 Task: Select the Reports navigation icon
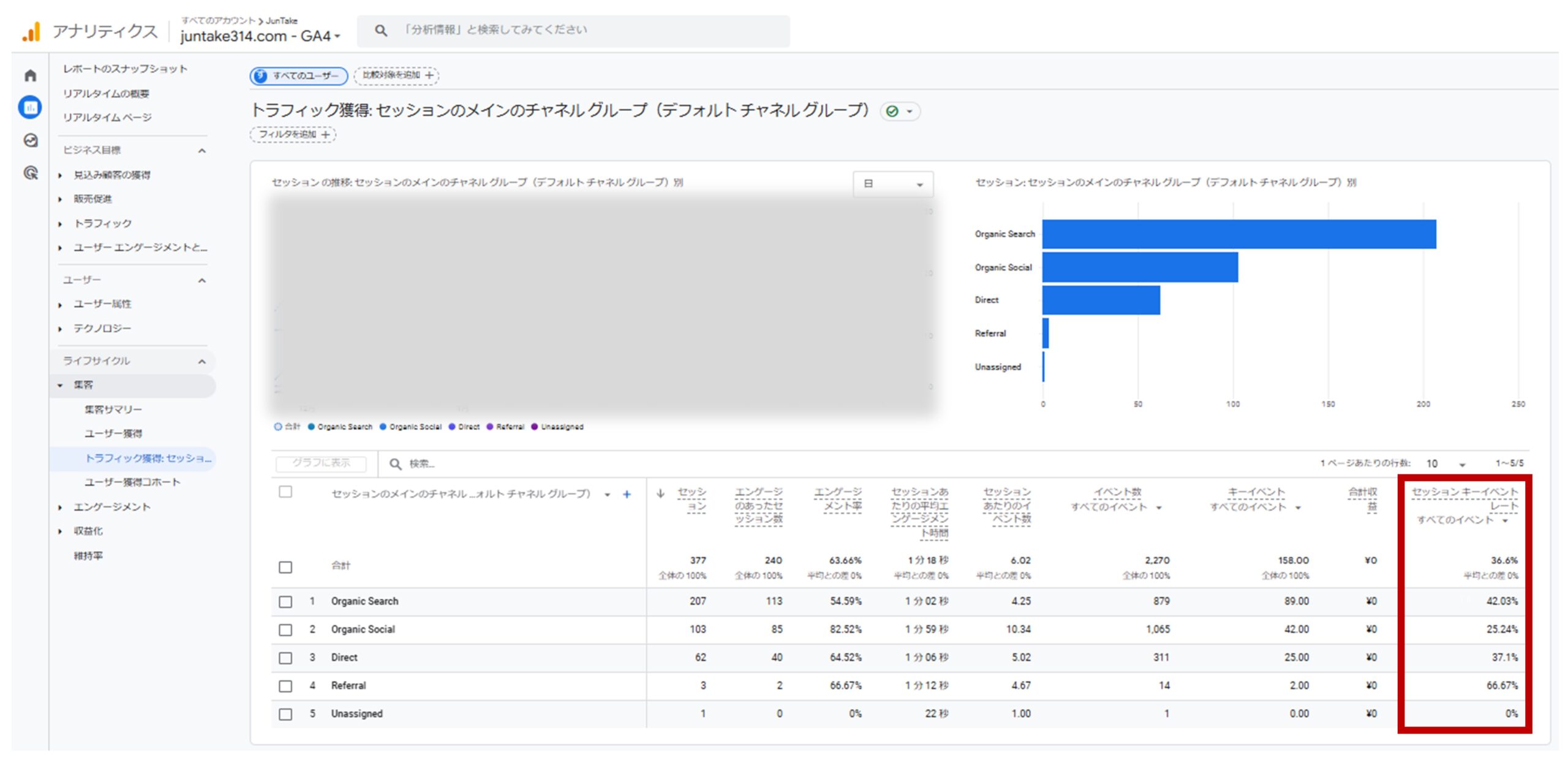[29, 107]
